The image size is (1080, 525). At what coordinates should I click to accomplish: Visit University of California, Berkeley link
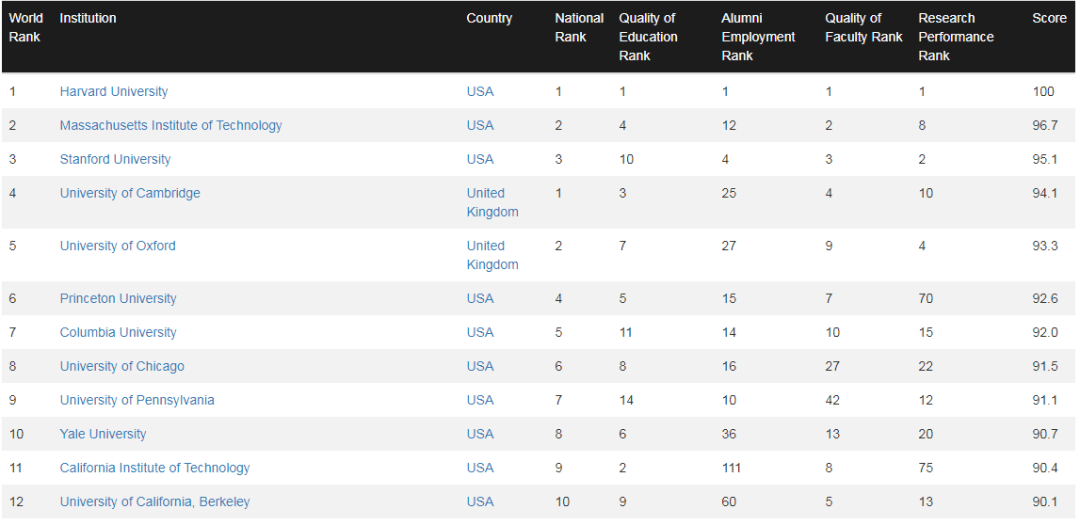pyautogui.click(x=155, y=502)
